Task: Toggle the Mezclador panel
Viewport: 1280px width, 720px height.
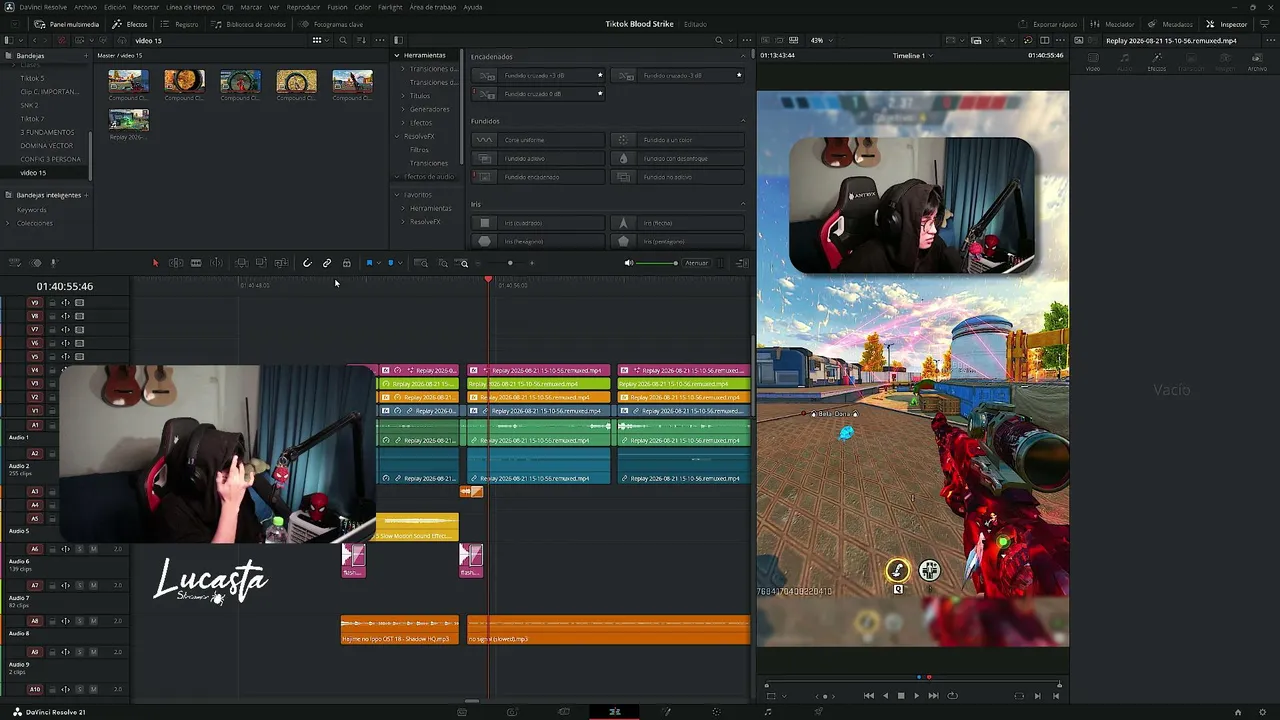Action: click(1112, 24)
